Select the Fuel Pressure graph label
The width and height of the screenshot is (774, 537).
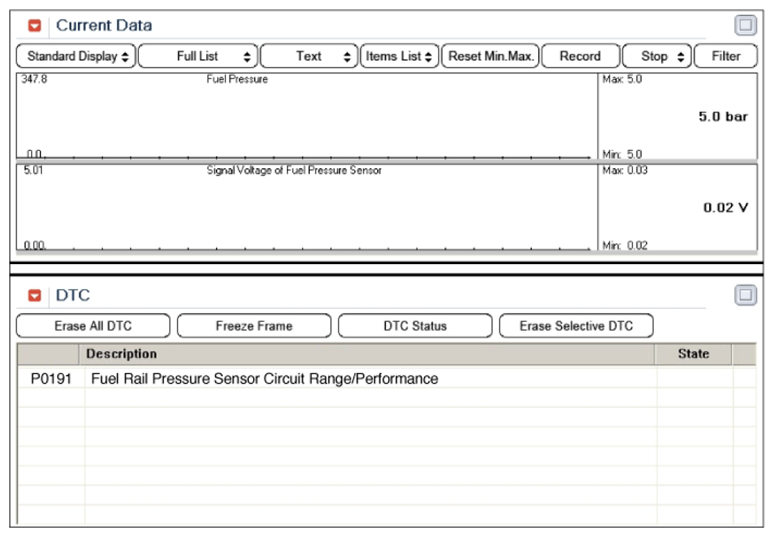237,79
